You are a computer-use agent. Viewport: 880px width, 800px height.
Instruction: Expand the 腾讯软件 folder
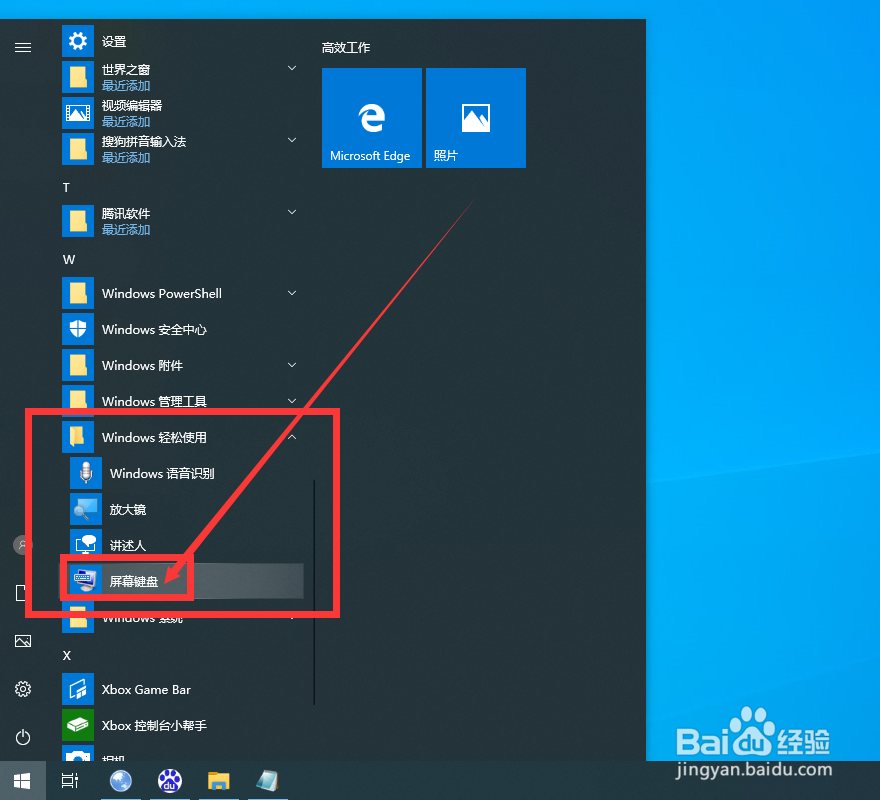pyautogui.click(x=291, y=211)
